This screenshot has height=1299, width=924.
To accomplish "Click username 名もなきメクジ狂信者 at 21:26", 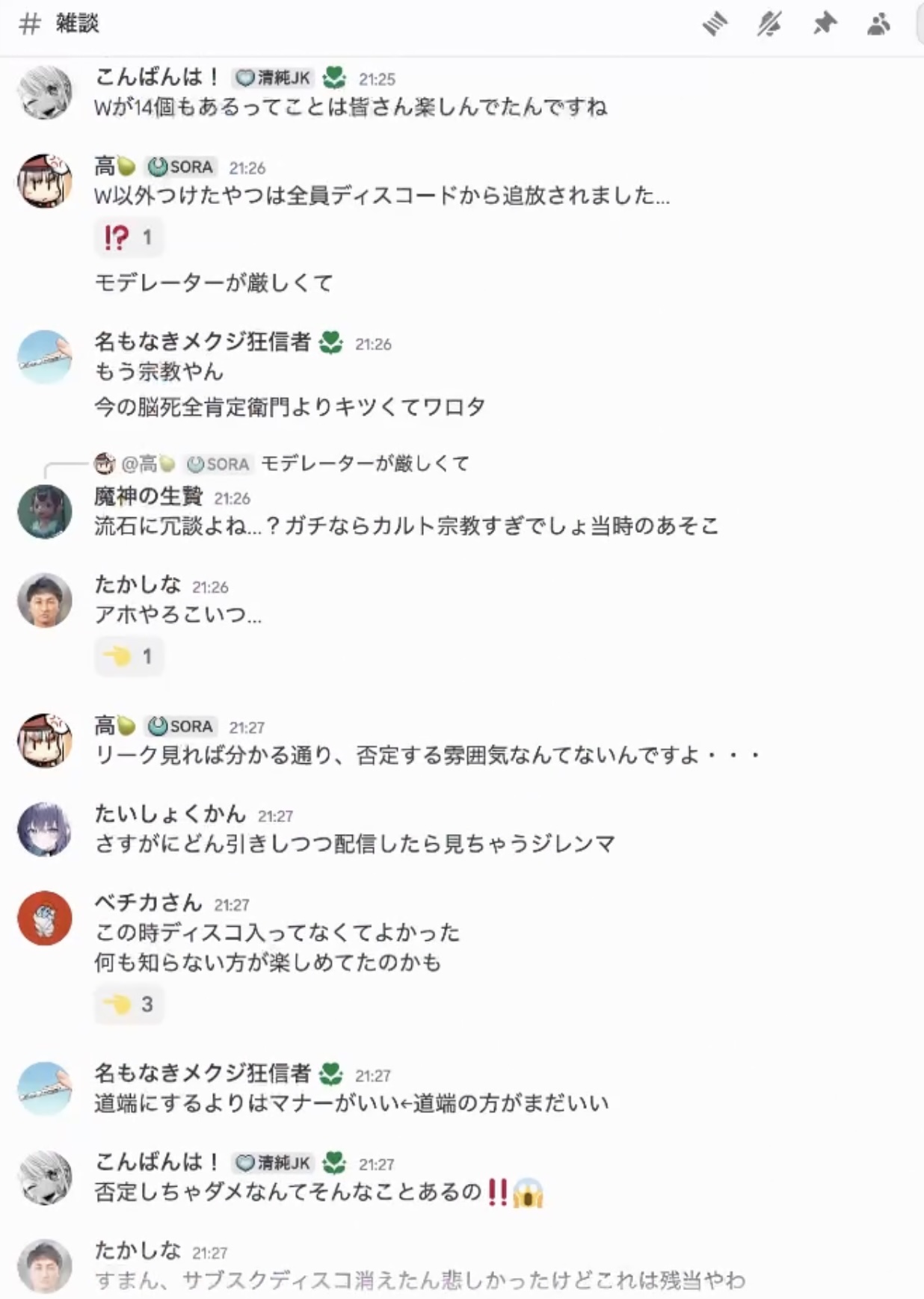I will coord(202,342).
